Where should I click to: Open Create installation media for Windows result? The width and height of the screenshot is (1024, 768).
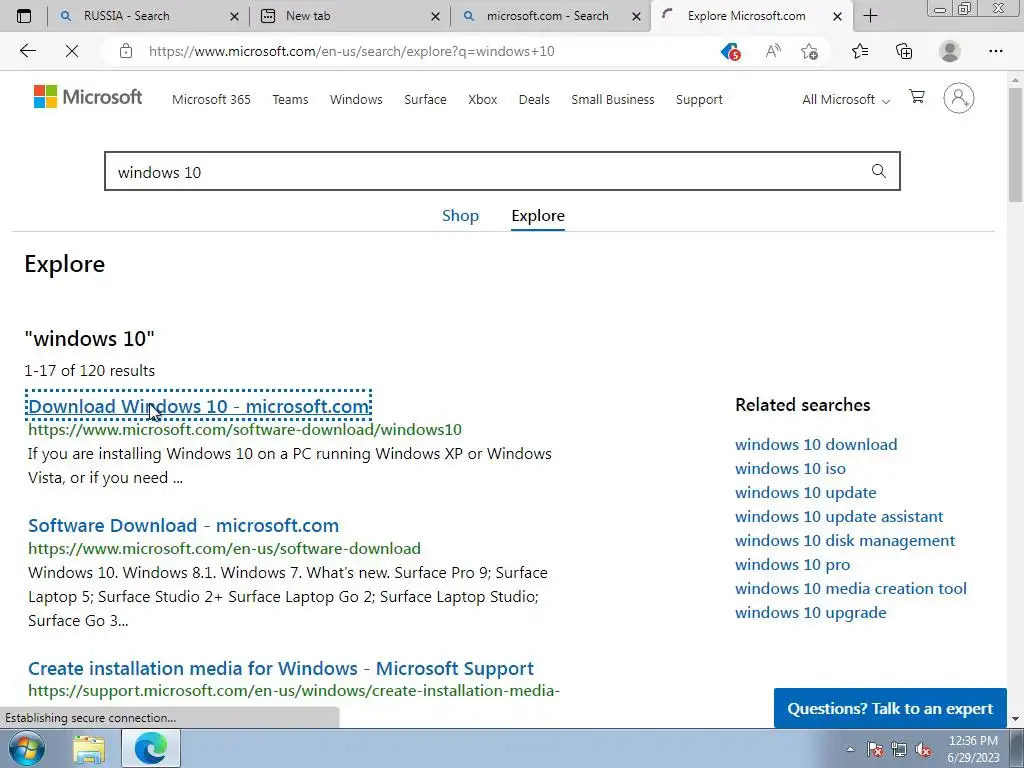(x=281, y=668)
